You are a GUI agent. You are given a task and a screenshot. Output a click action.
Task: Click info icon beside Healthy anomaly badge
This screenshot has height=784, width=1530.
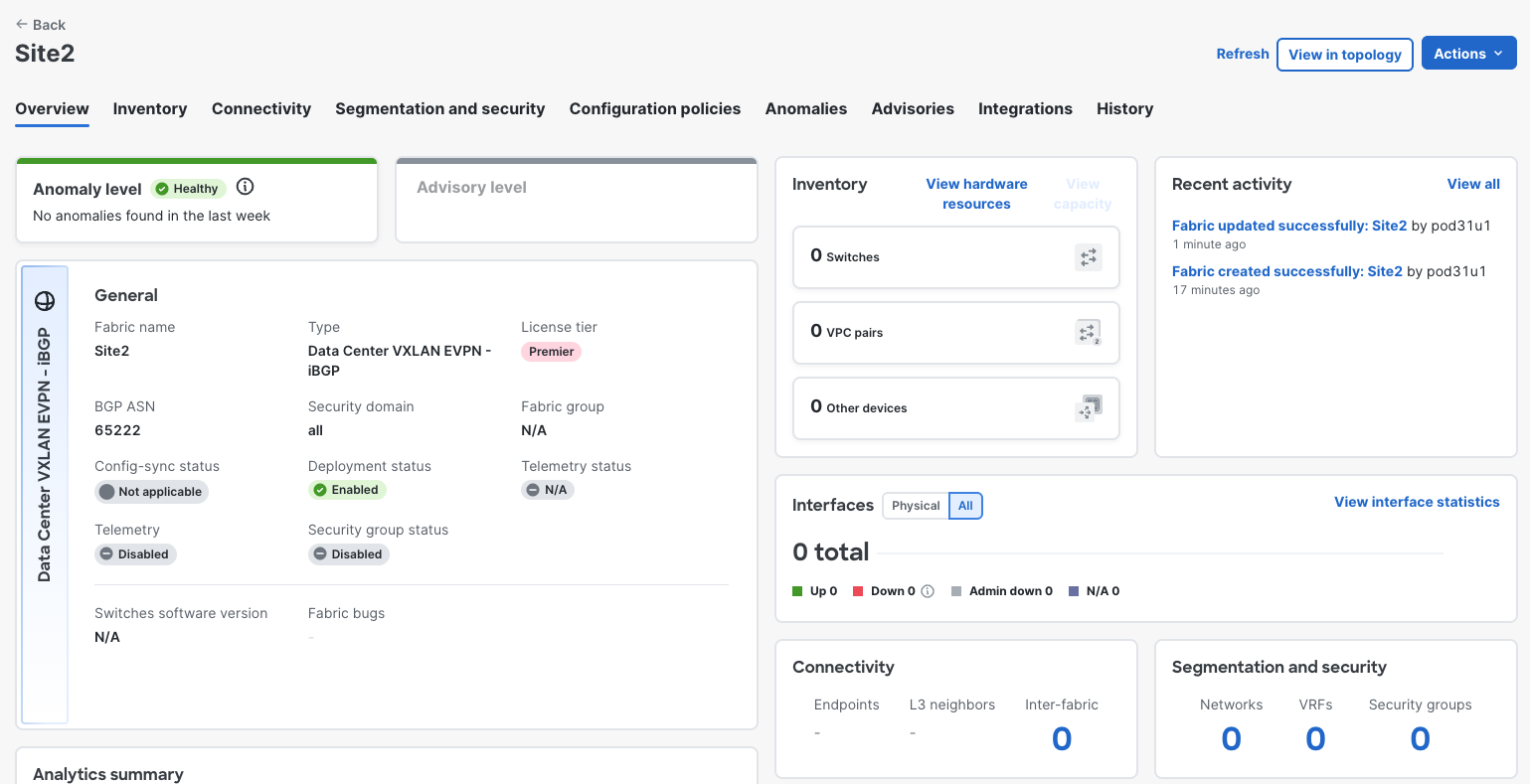point(246,187)
